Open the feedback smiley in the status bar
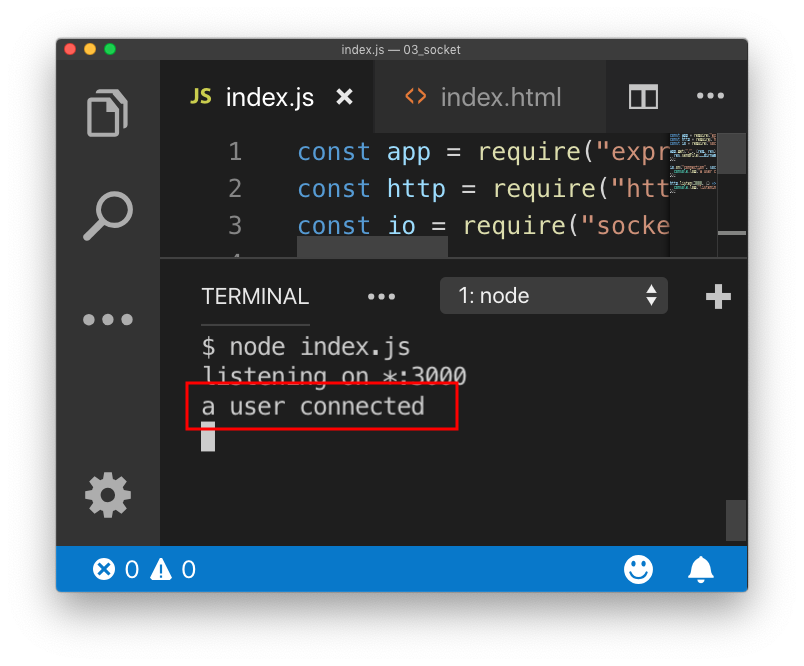The height and width of the screenshot is (666, 804). point(638,569)
